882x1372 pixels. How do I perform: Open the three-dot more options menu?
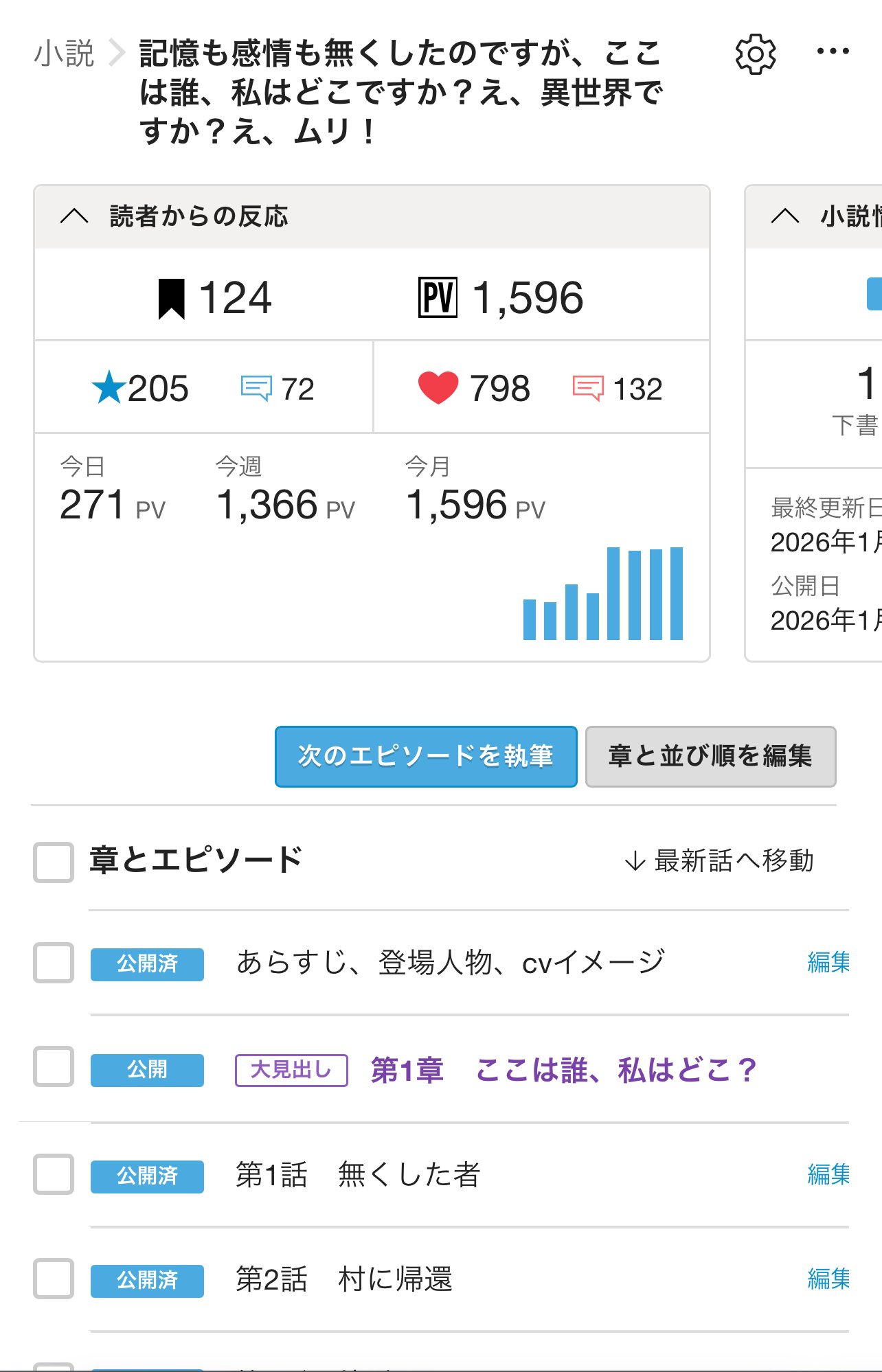(833, 52)
